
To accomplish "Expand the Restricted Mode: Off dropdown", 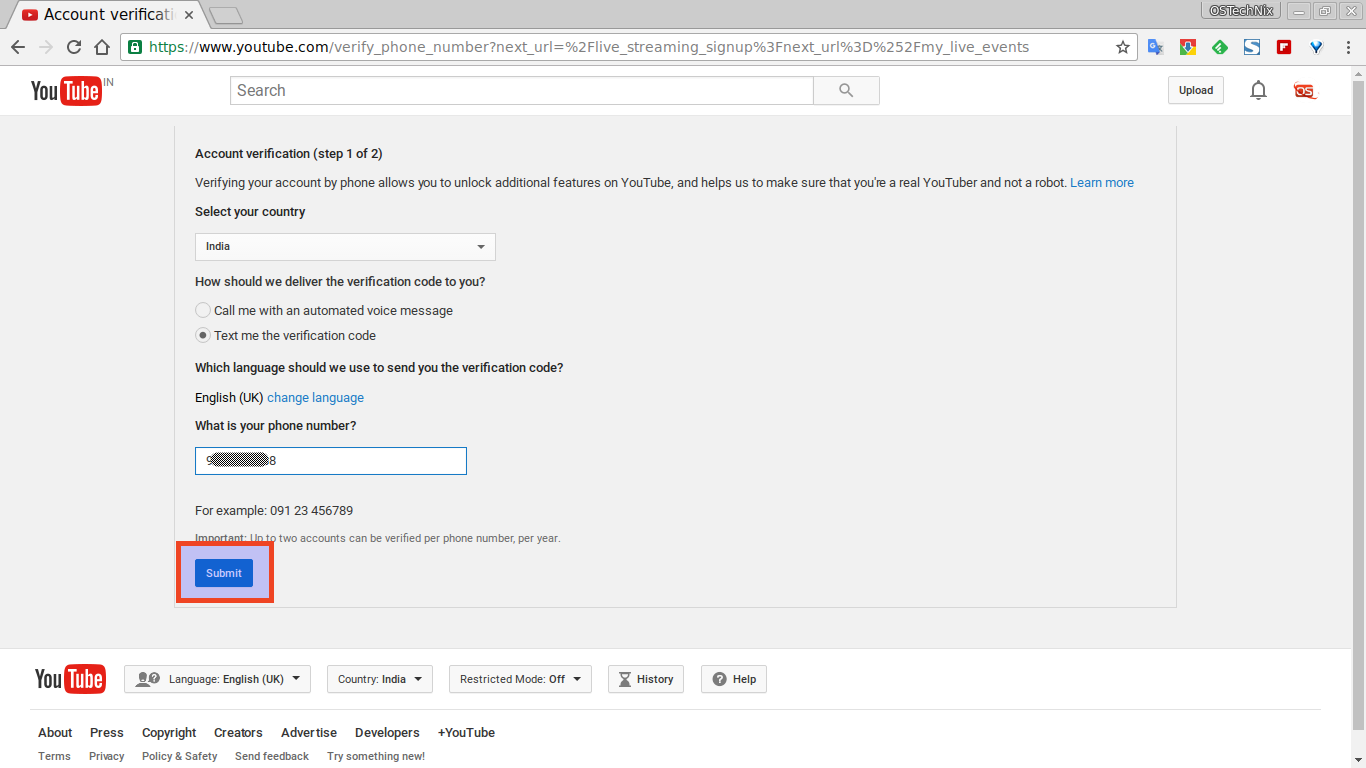I will click(520, 679).
